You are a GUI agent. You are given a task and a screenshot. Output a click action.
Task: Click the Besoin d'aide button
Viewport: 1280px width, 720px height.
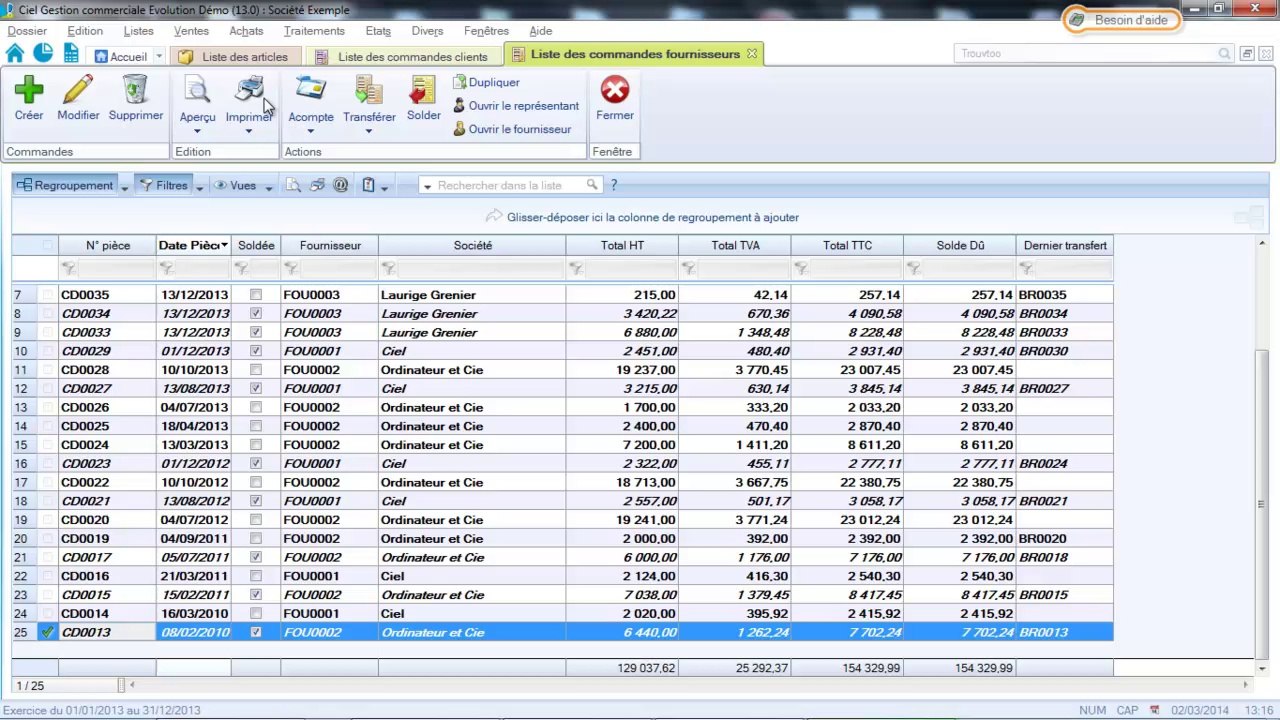1121,20
